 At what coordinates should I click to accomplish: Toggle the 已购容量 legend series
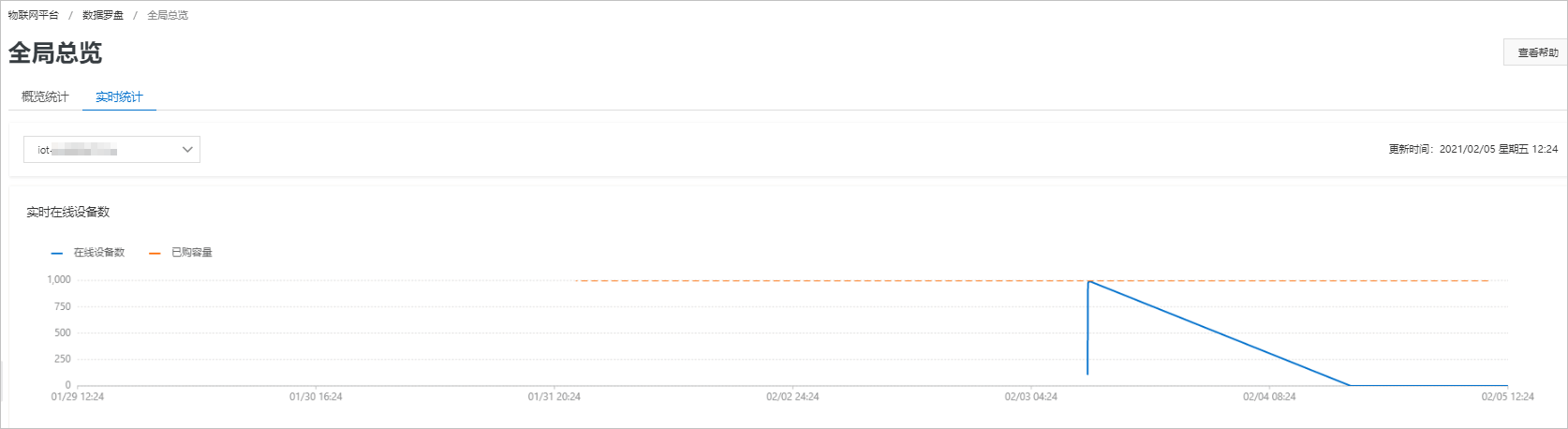(192, 253)
